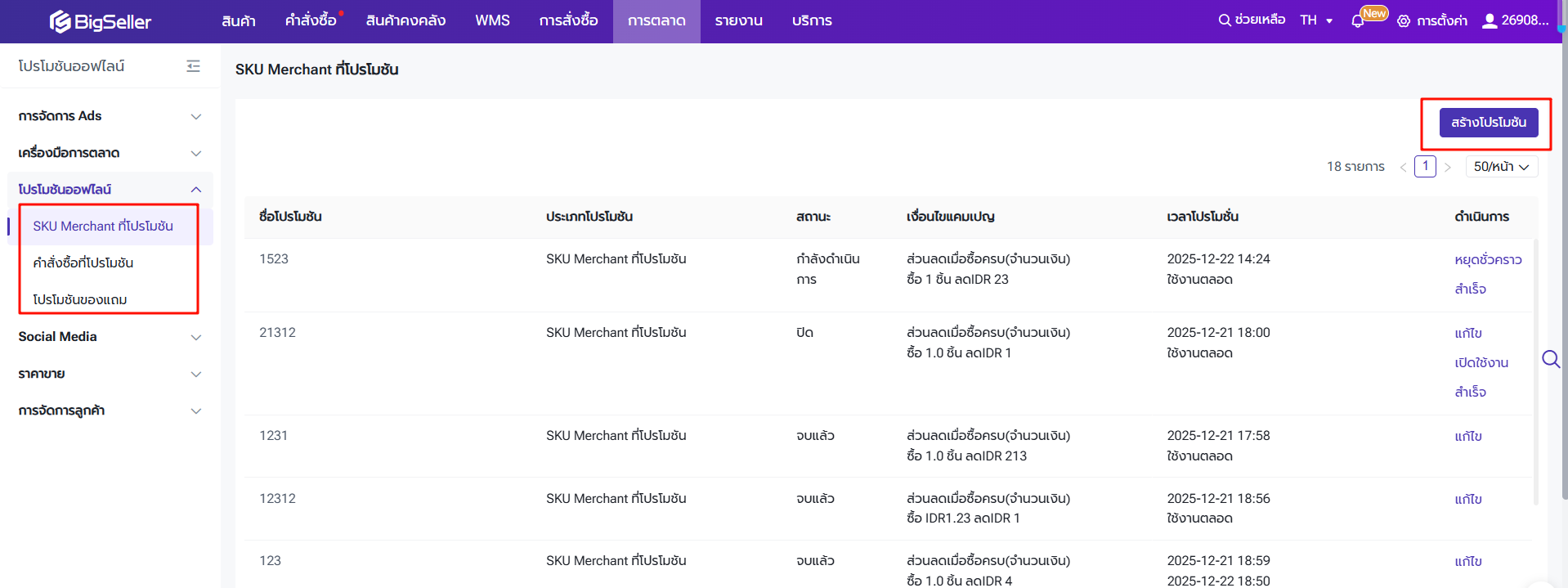Click the BigSeller logo icon

pos(60,21)
